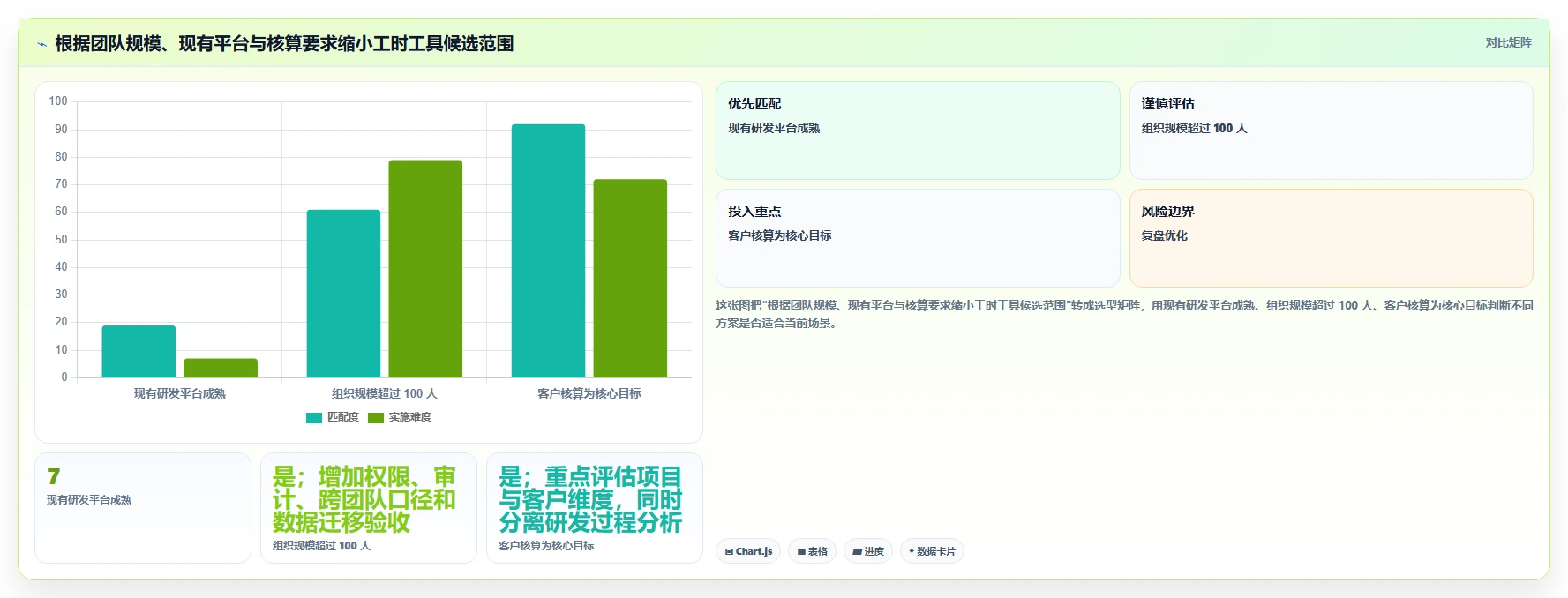This screenshot has height=598, width=1568.
Task: Toggle the 匹配度 legend swatch
Action: click(314, 417)
